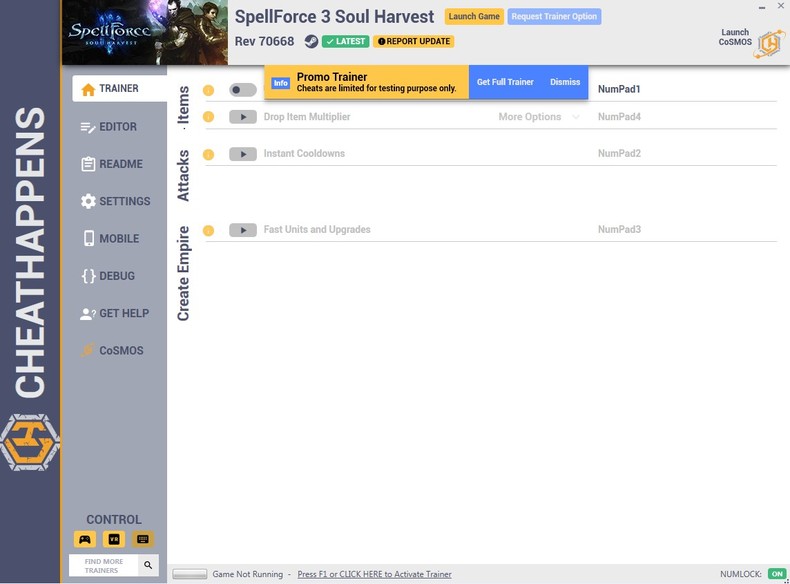Open the DEBUG section

coord(108,276)
